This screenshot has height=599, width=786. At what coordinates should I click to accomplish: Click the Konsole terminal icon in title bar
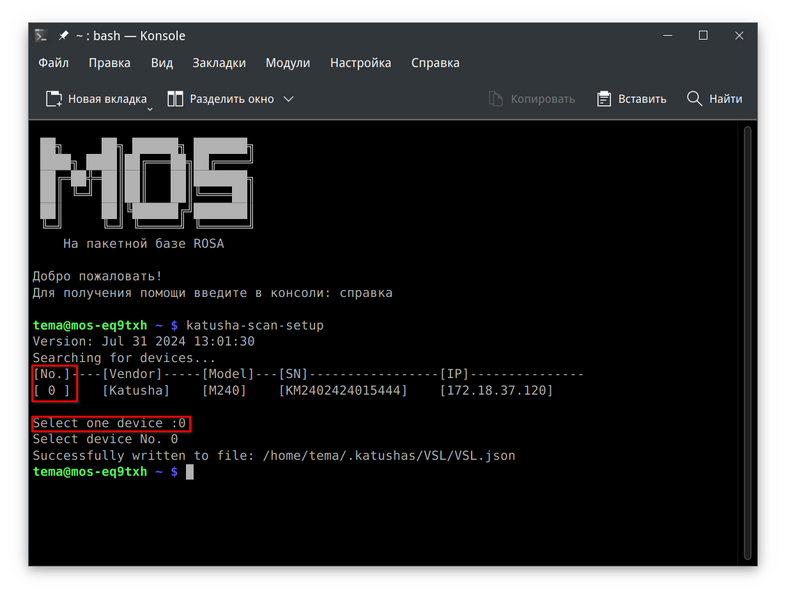click(x=42, y=36)
